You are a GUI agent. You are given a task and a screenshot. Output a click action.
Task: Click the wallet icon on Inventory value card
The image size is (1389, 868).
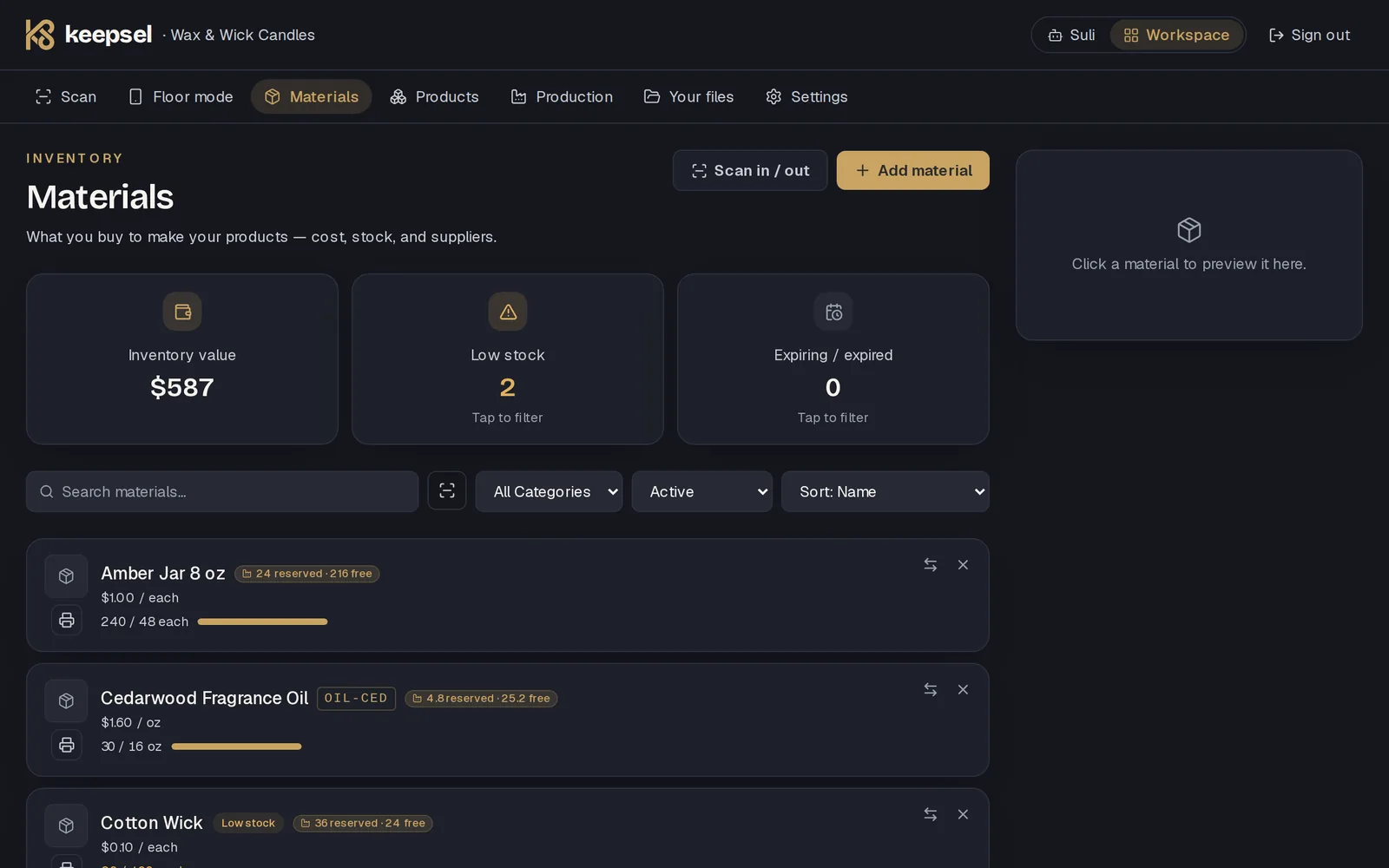tap(182, 312)
